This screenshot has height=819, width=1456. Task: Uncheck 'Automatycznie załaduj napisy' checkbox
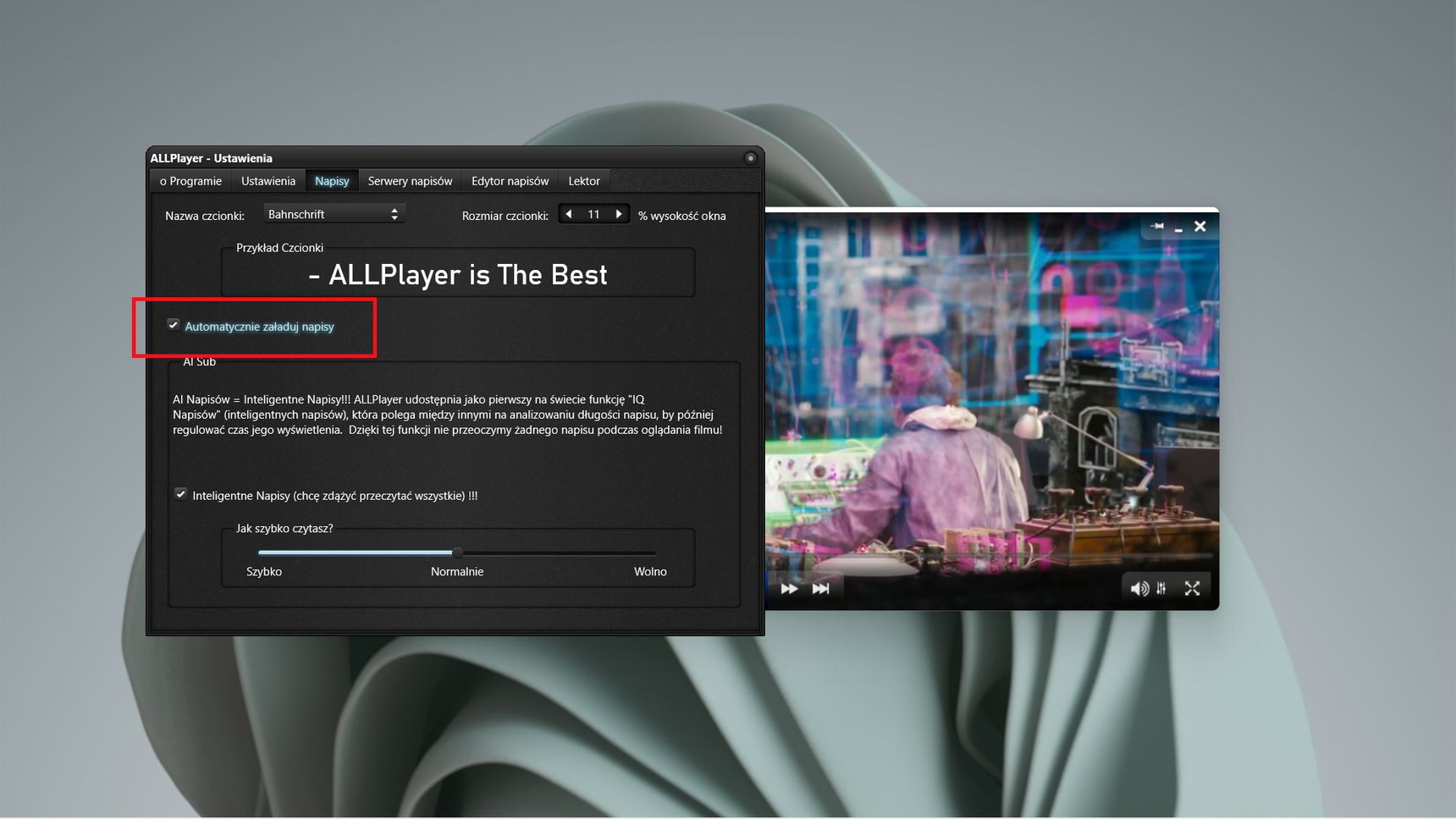point(174,325)
